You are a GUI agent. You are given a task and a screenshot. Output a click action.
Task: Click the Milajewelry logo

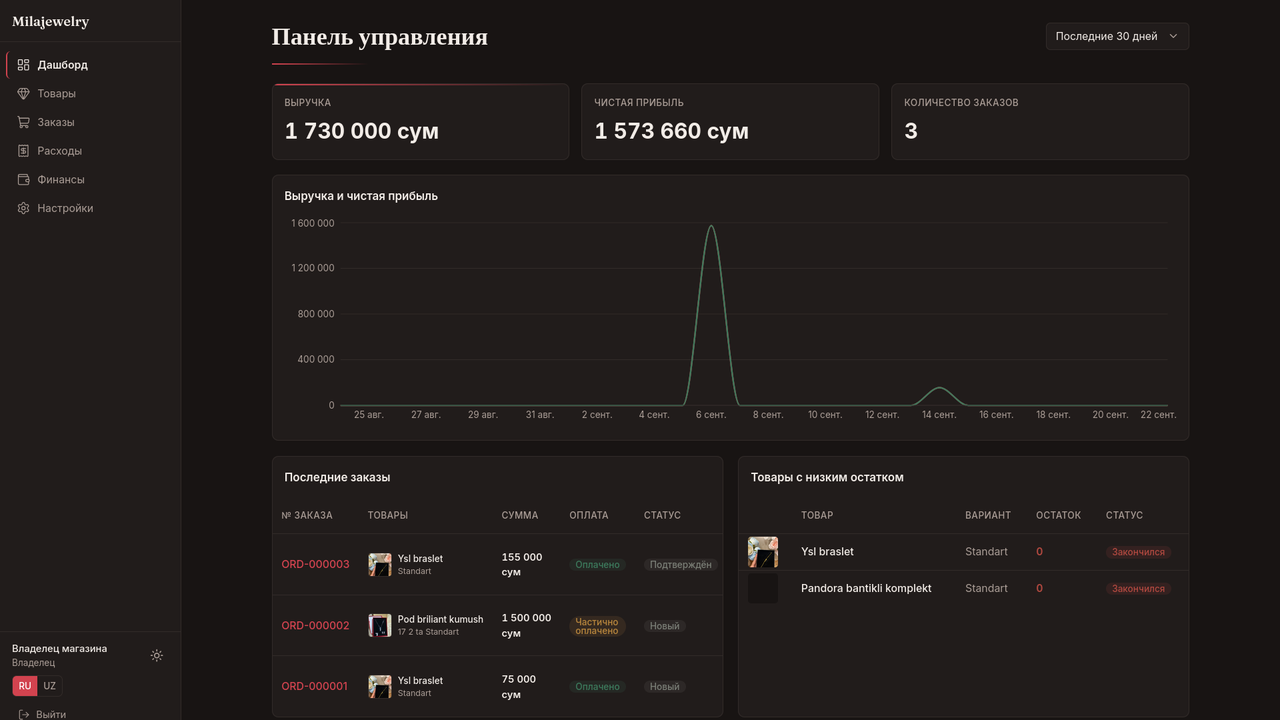[50, 21]
